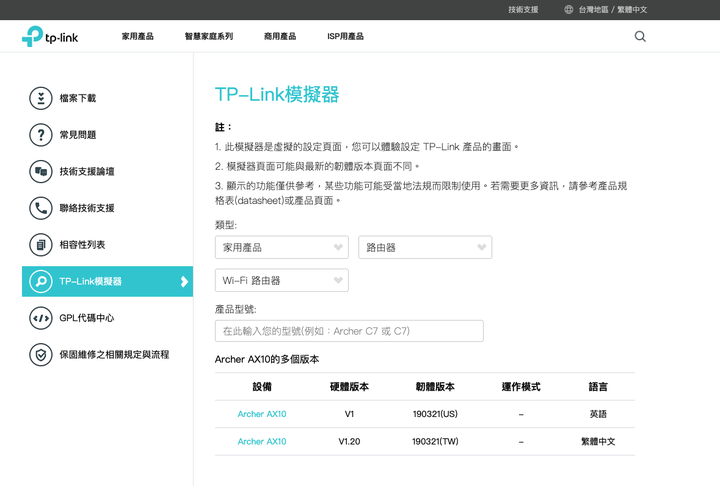Click firmware cell 190321(US)

click(x=435, y=414)
